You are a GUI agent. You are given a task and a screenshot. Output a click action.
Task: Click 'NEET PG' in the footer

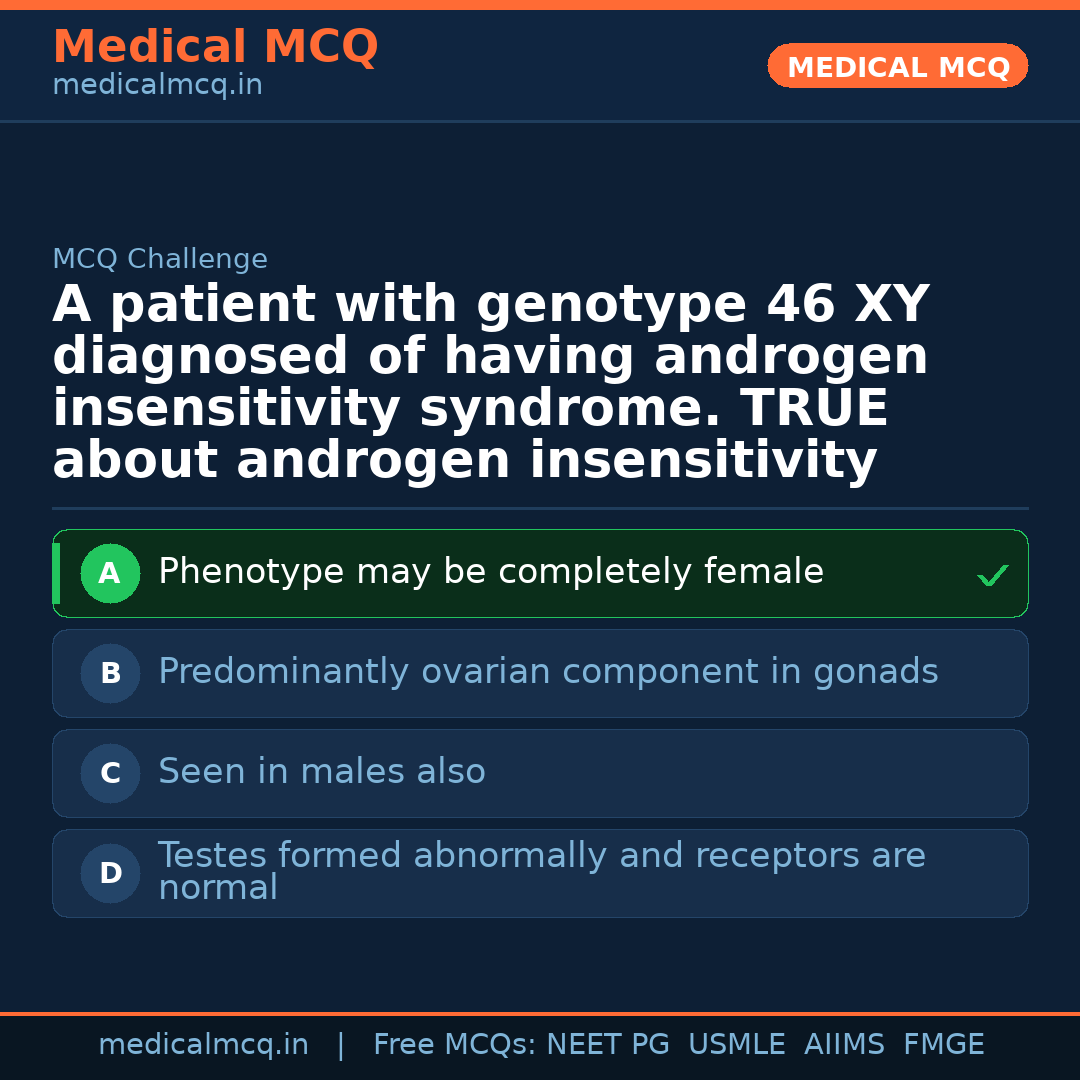[x=608, y=1045]
